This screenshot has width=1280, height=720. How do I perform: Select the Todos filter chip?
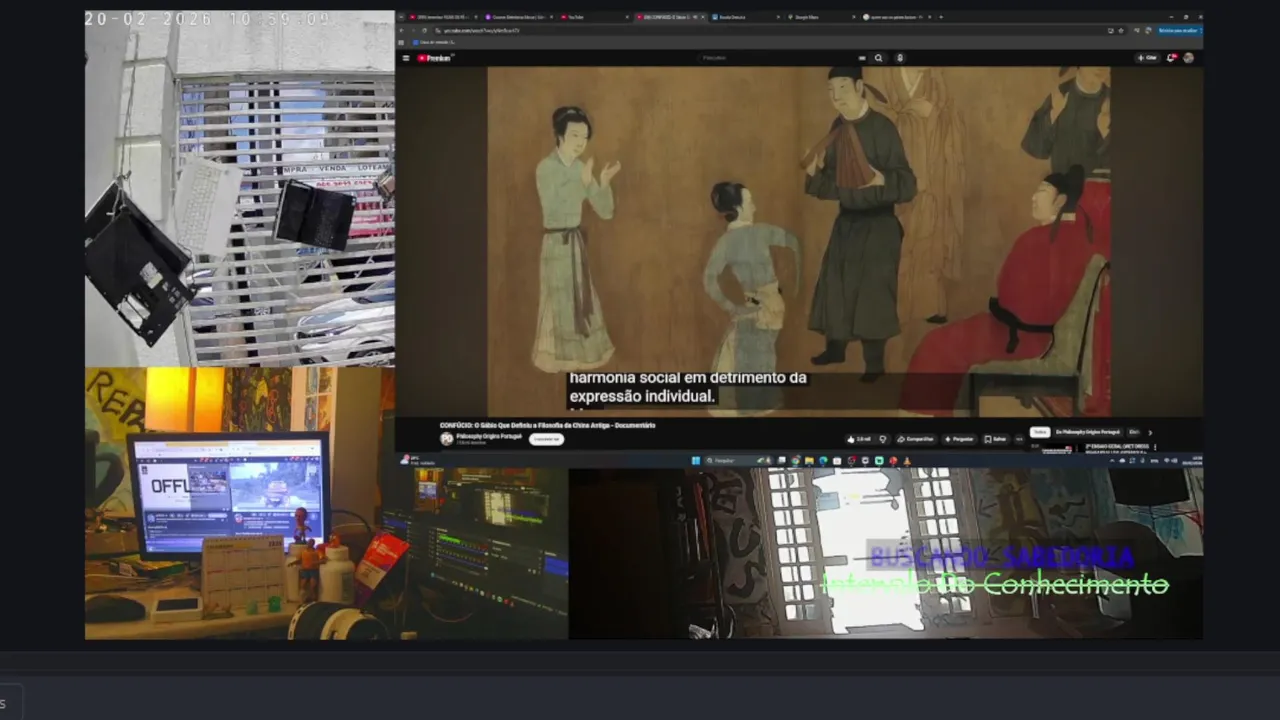click(1040, 432)
